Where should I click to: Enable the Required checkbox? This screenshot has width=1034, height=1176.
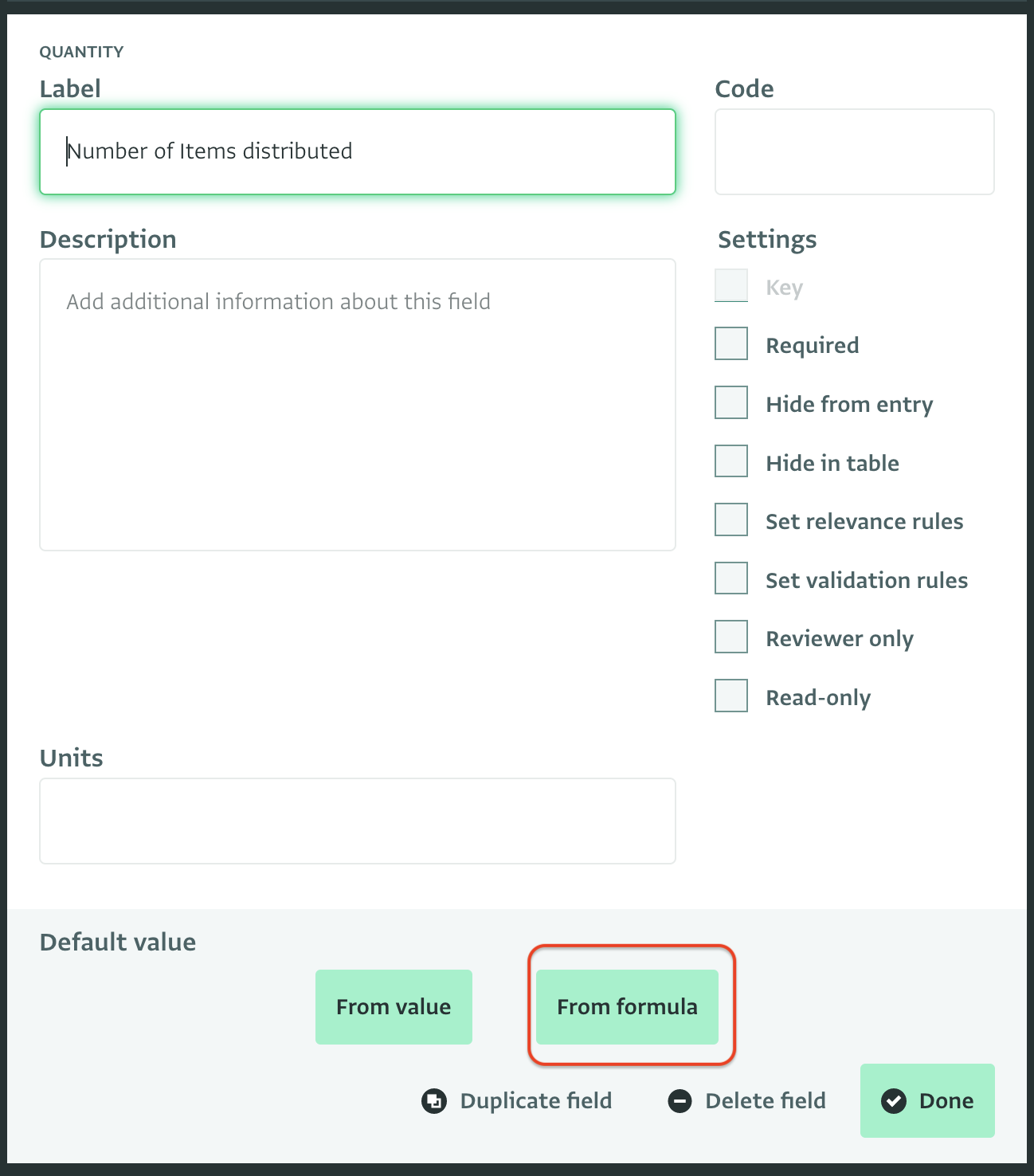tap(731, 343)
